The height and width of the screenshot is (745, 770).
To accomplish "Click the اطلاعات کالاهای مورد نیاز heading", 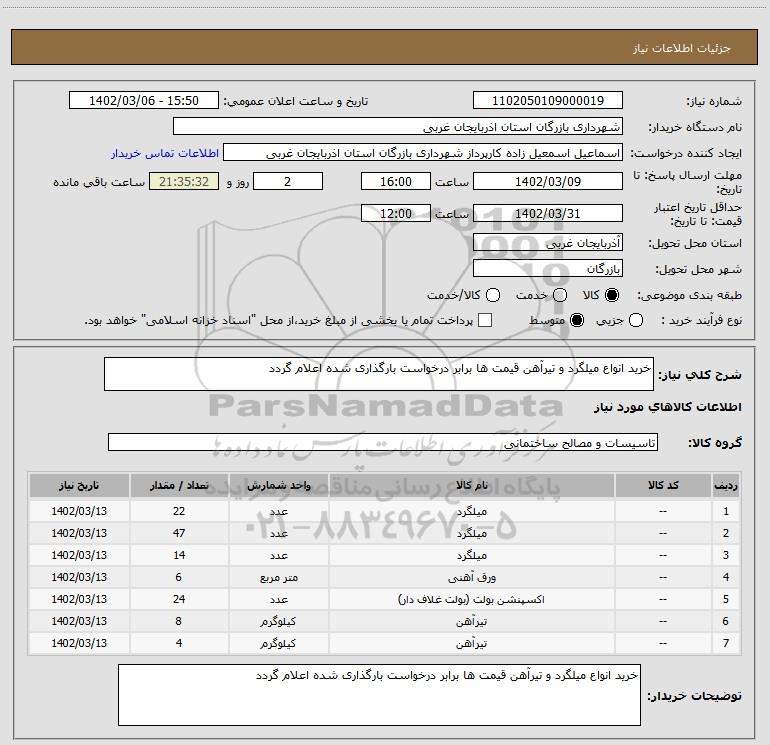I will [x=668, y=407].
